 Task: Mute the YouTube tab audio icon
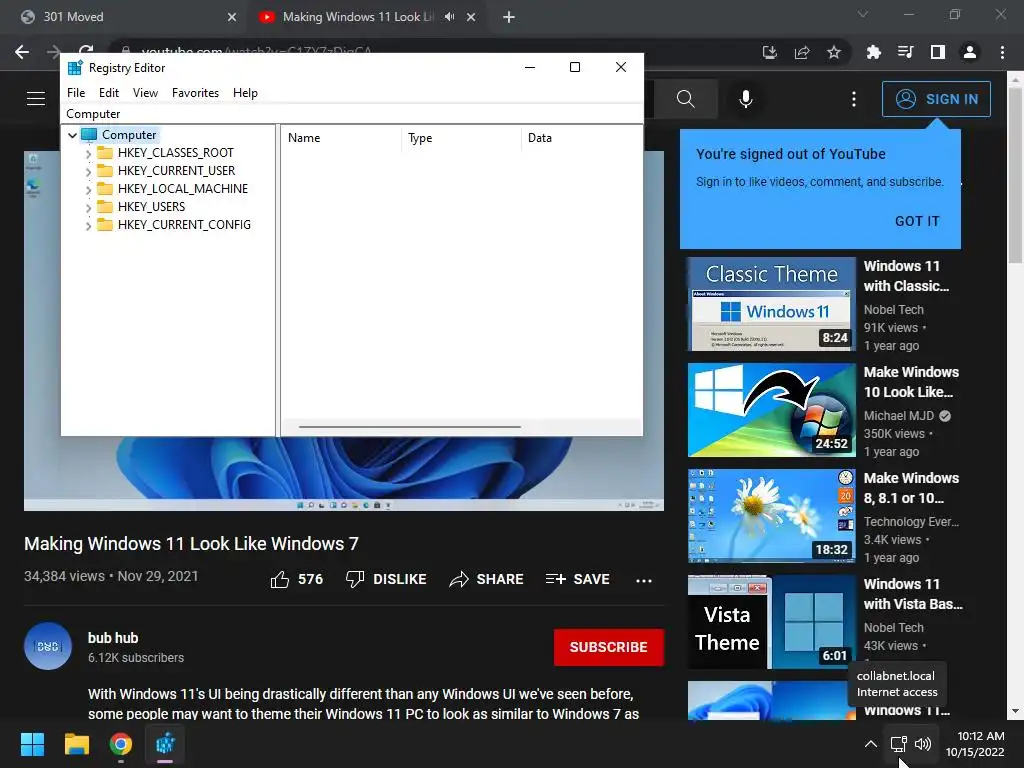[x=449, y=17]
